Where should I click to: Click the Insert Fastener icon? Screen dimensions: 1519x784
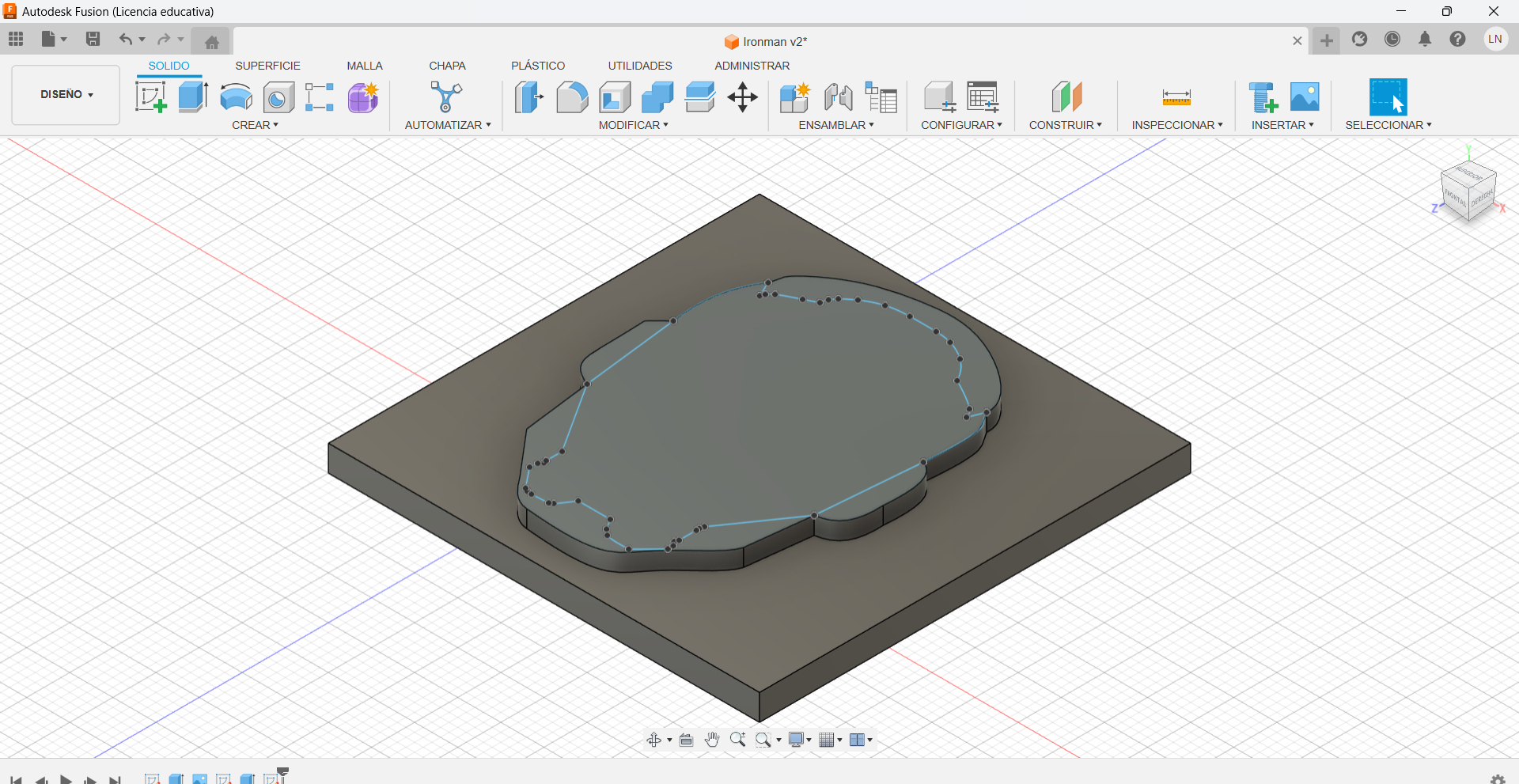(x=1263, y=97)
